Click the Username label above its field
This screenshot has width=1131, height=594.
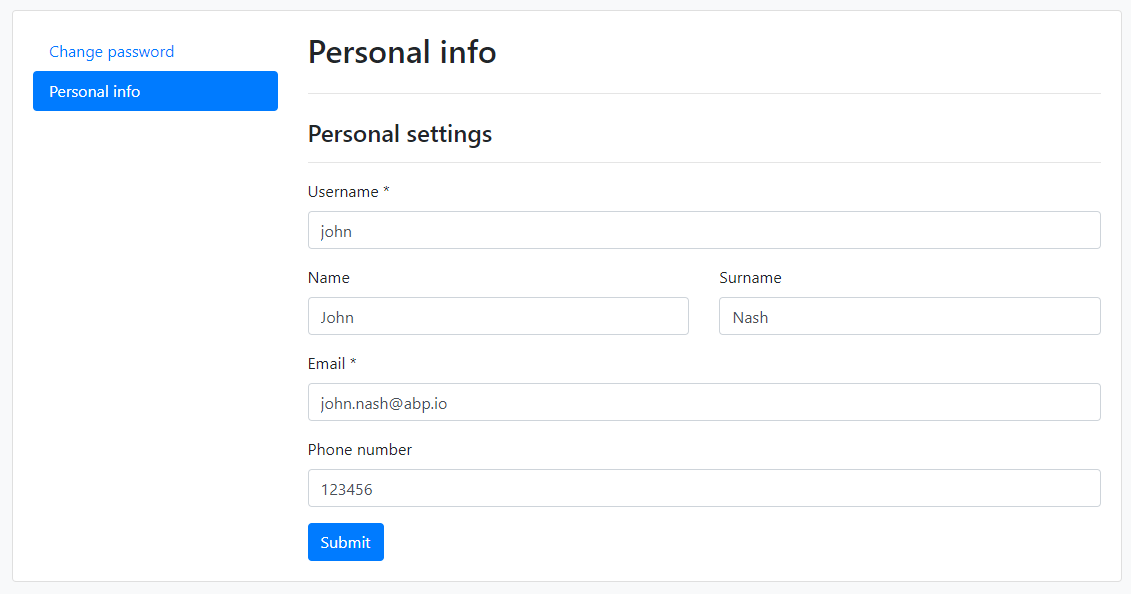341,191
